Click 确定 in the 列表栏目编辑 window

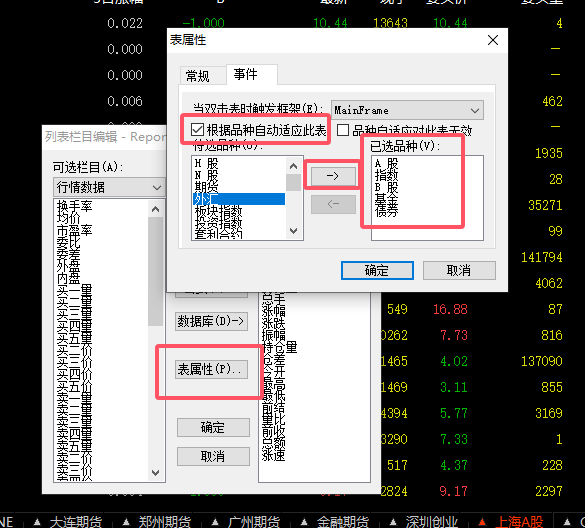(x=213, y=427)
